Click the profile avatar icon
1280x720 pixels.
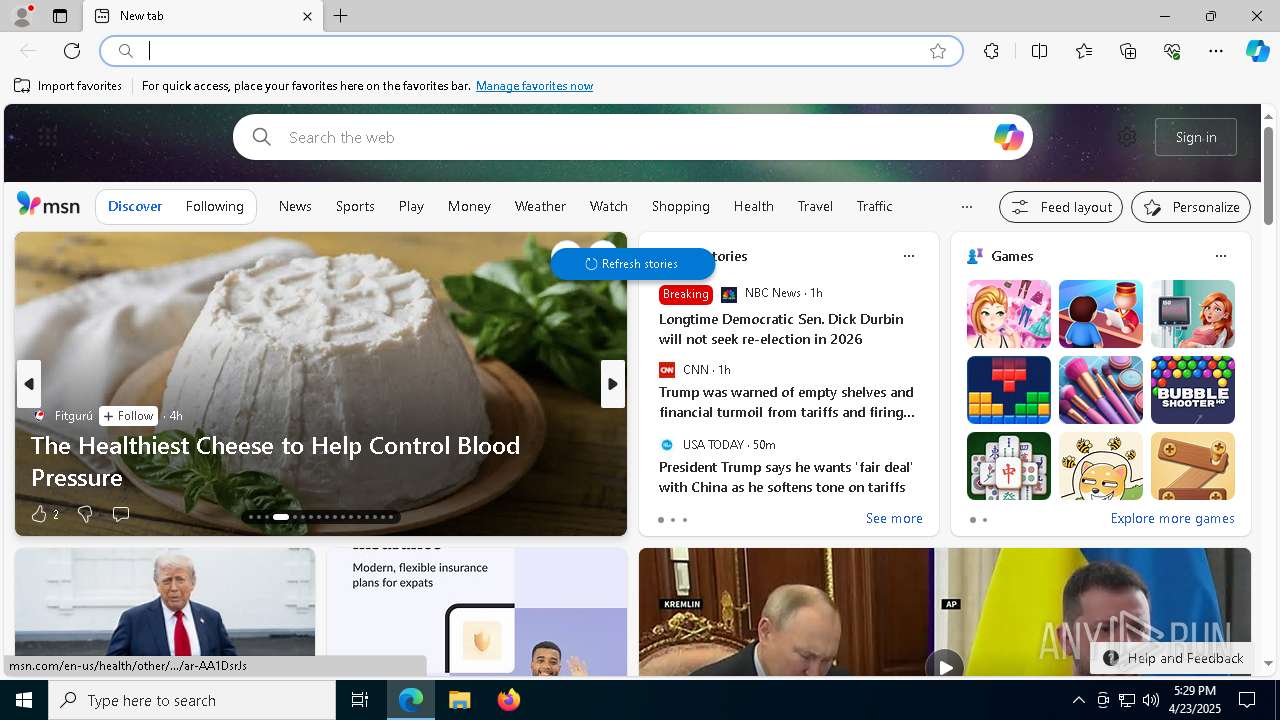(21, 16)
